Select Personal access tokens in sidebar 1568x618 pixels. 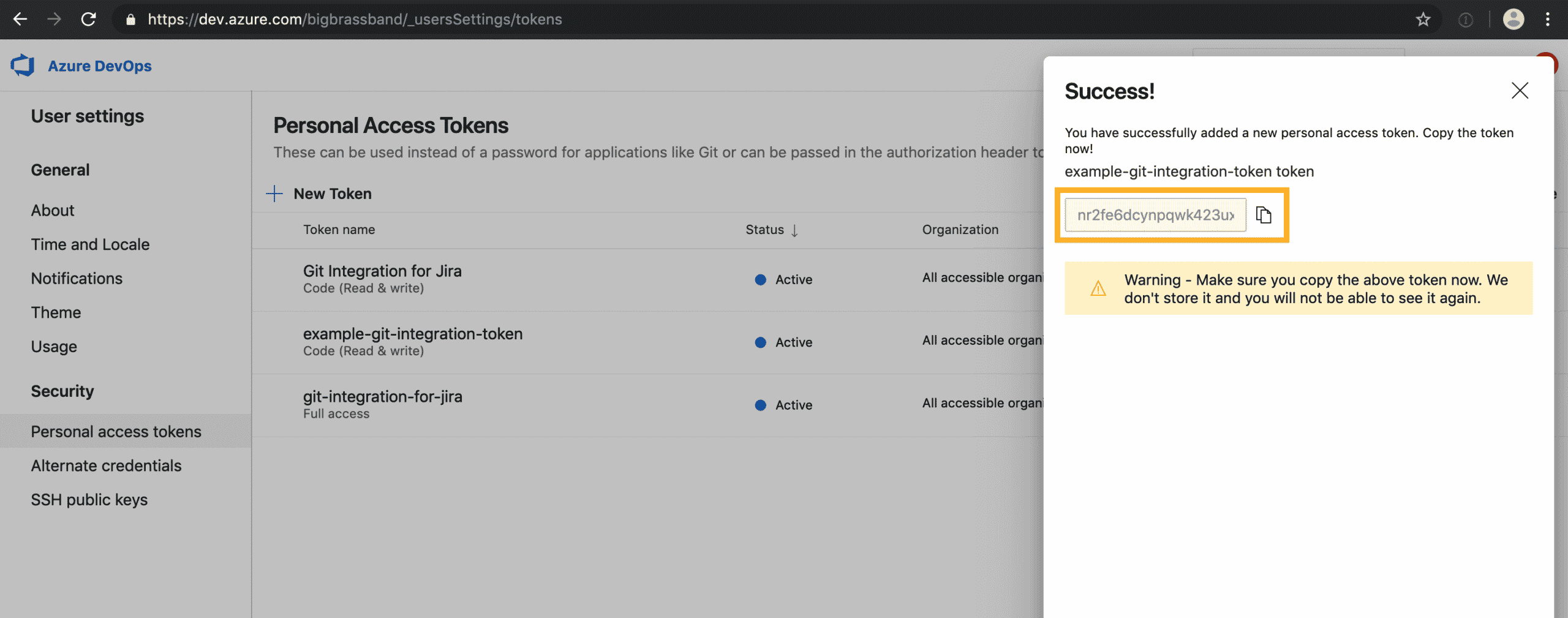[x=126, y=431]
